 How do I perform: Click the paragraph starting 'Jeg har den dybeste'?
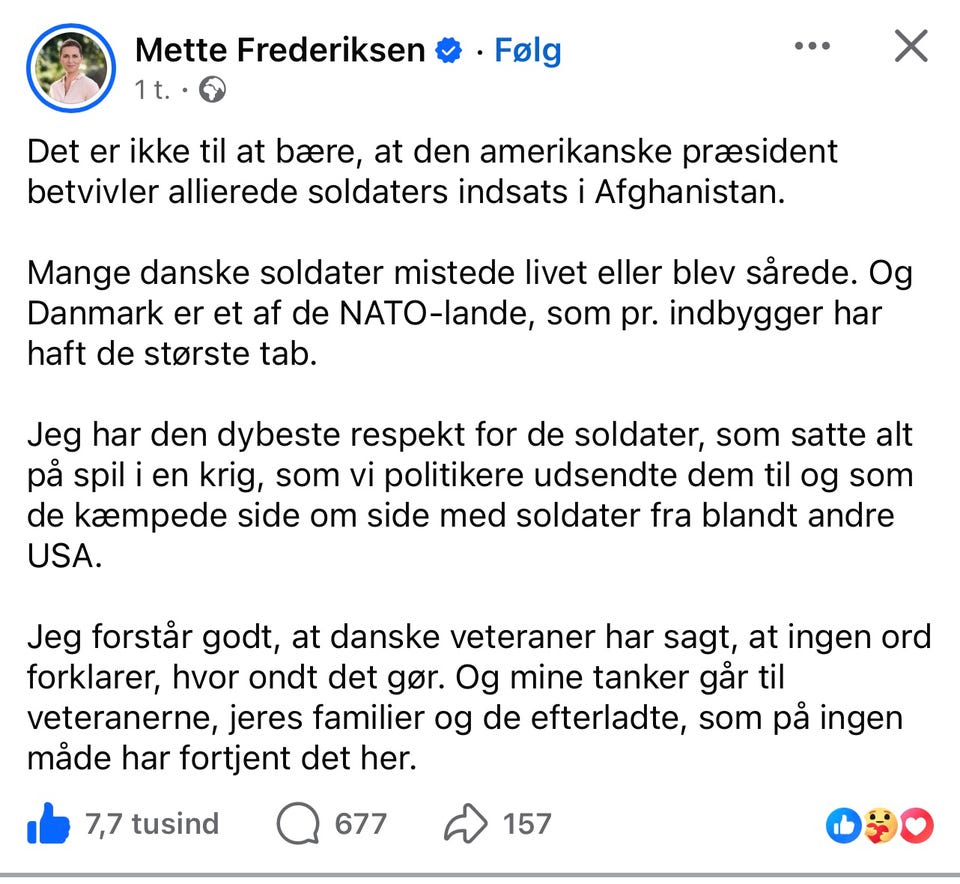click(470, 496)
